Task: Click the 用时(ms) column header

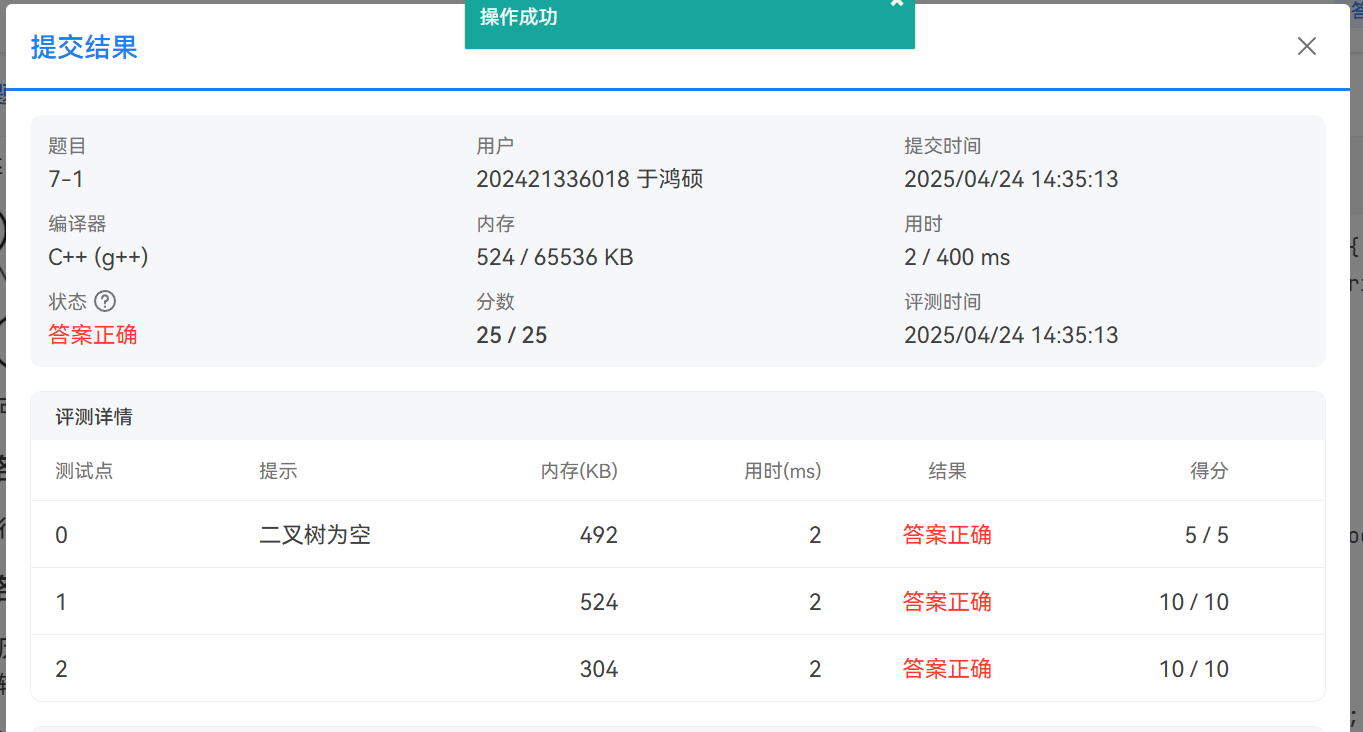Action: point(782,471)
